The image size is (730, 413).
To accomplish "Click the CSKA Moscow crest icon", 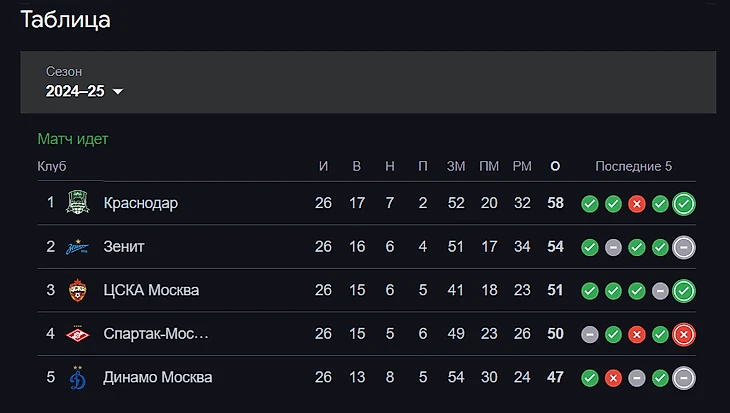I will coord(77,290).
